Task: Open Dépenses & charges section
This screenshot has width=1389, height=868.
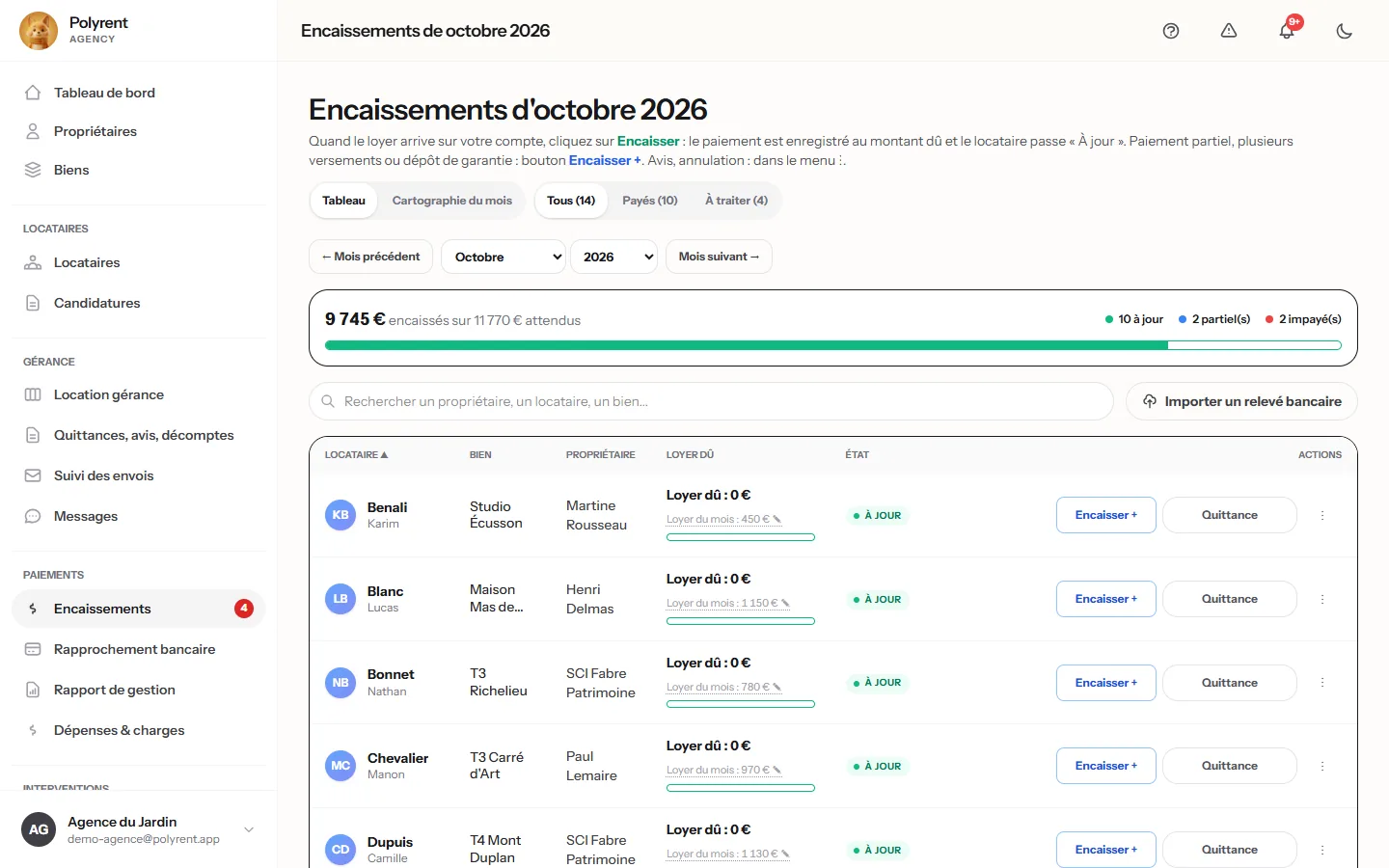Action: pyautogui.click(x=138, y=730)
